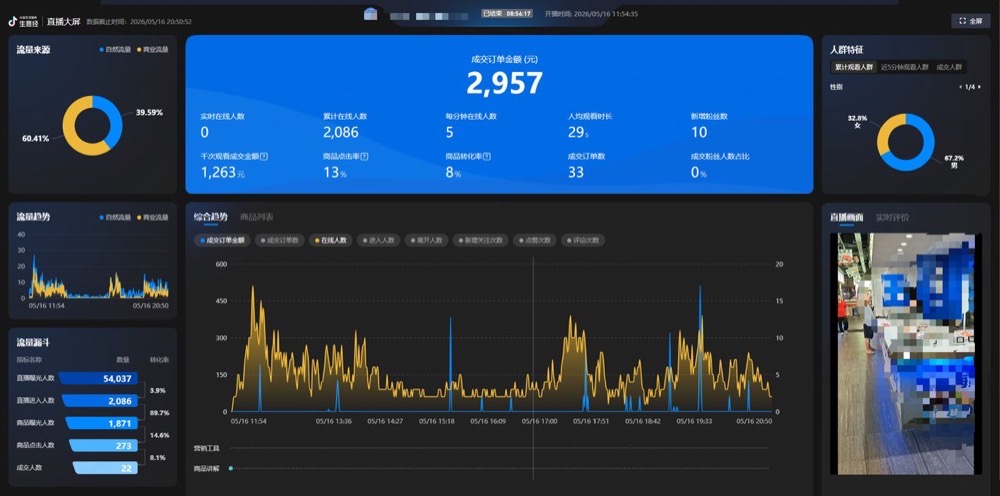Image resolution: width=1000 pixels, height=496 pixels.
Task: Toggle 评论次数 series chip
Action: pyautogui.click(x=583, y=240)
